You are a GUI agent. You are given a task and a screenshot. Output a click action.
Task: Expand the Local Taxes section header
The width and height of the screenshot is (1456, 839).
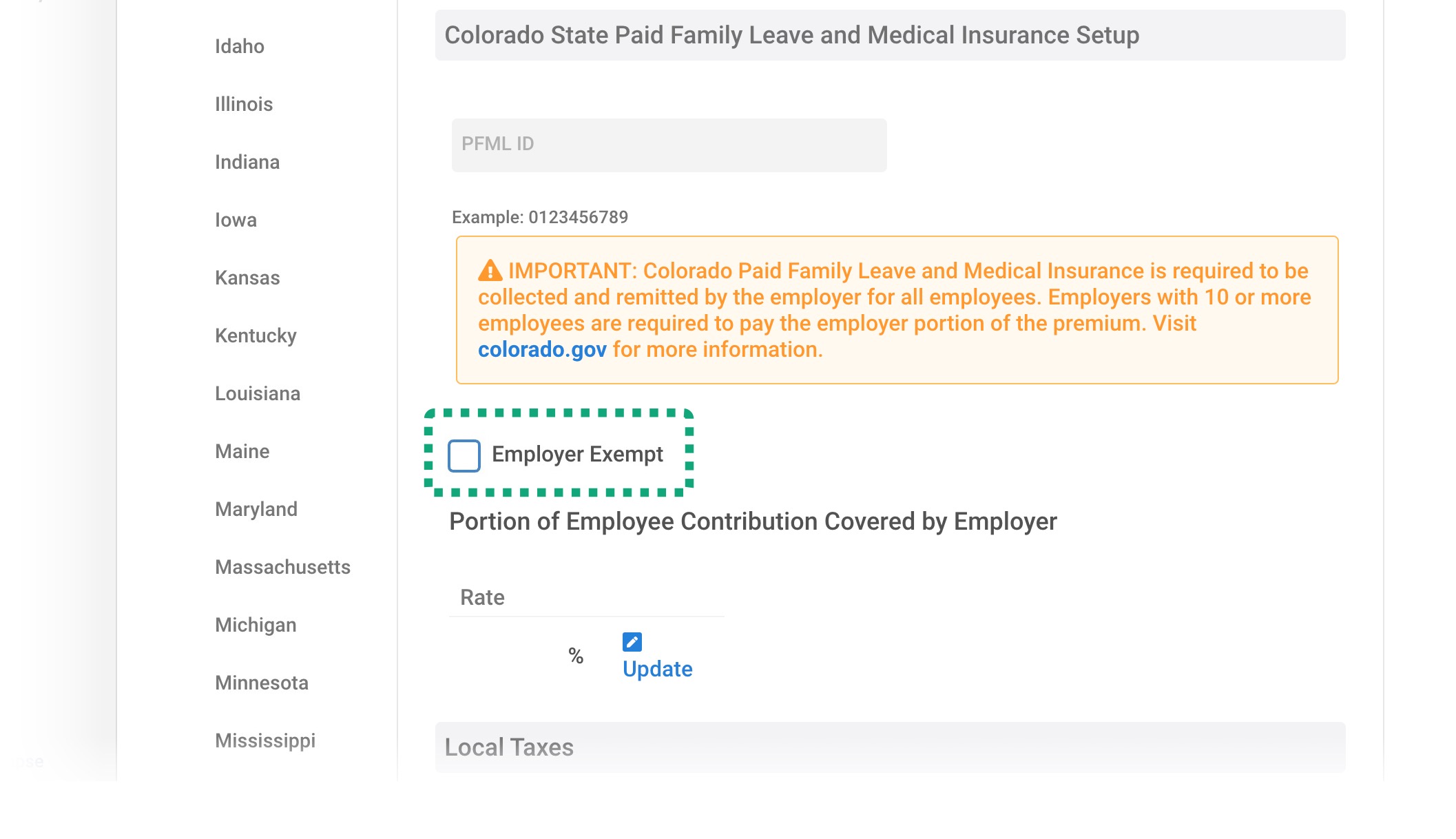(890, 747)
